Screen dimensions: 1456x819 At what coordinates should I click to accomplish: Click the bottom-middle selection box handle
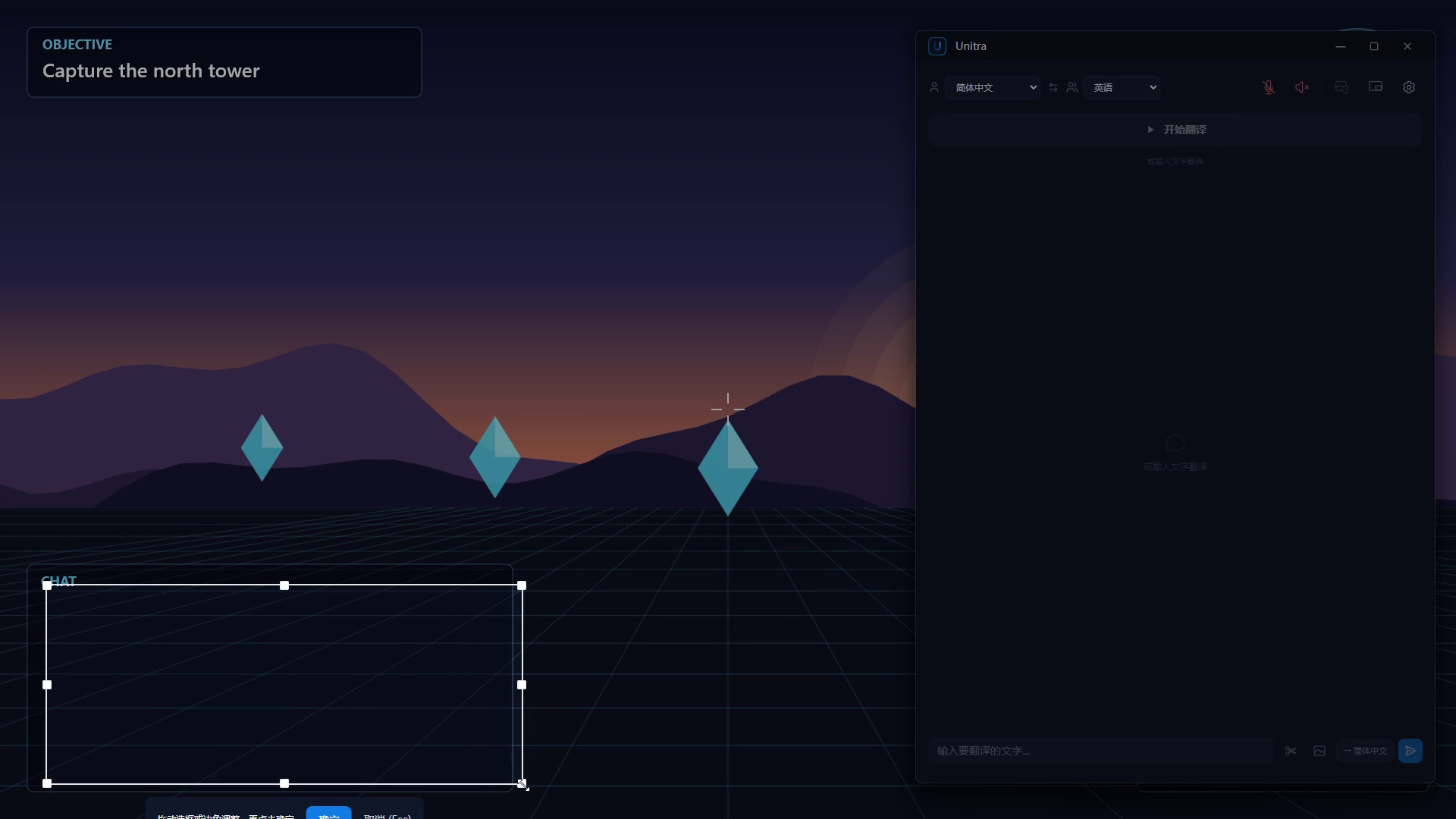click(x=284, y=783)
